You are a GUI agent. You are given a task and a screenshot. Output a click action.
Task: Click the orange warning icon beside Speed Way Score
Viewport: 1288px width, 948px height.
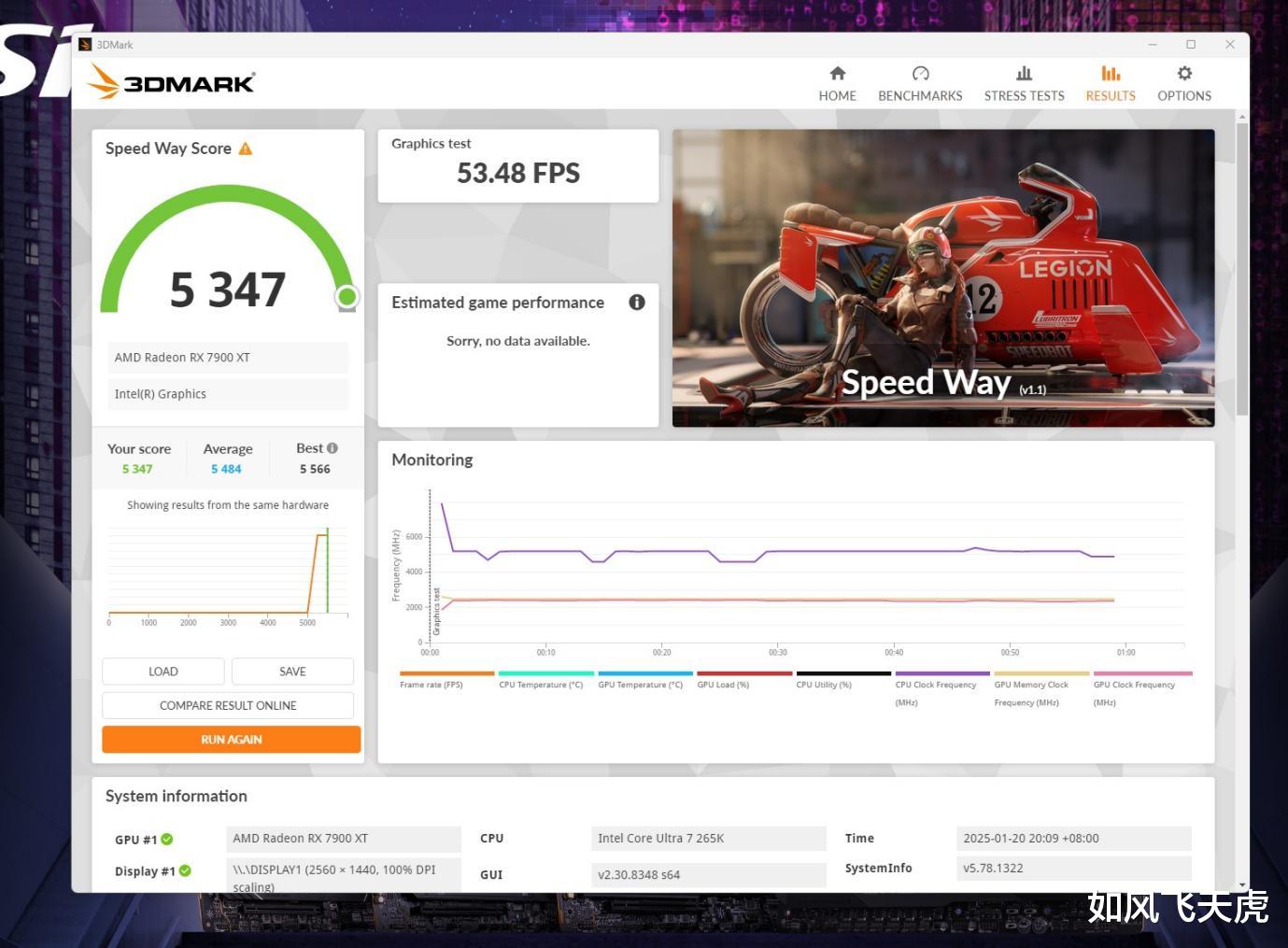(246, 149)
